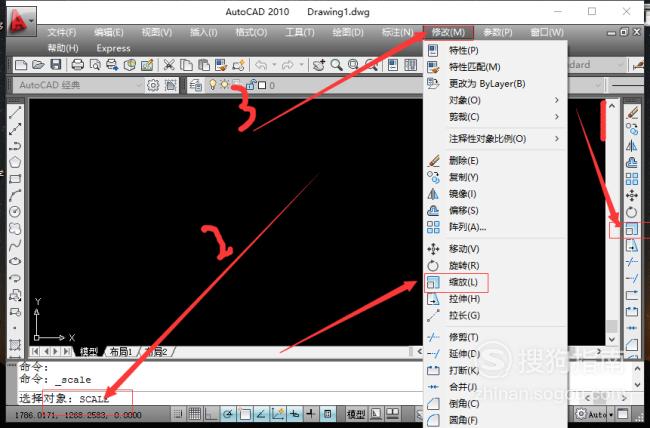
Task: Toggle Snap Mode in status bar
Action: [178, 413]
